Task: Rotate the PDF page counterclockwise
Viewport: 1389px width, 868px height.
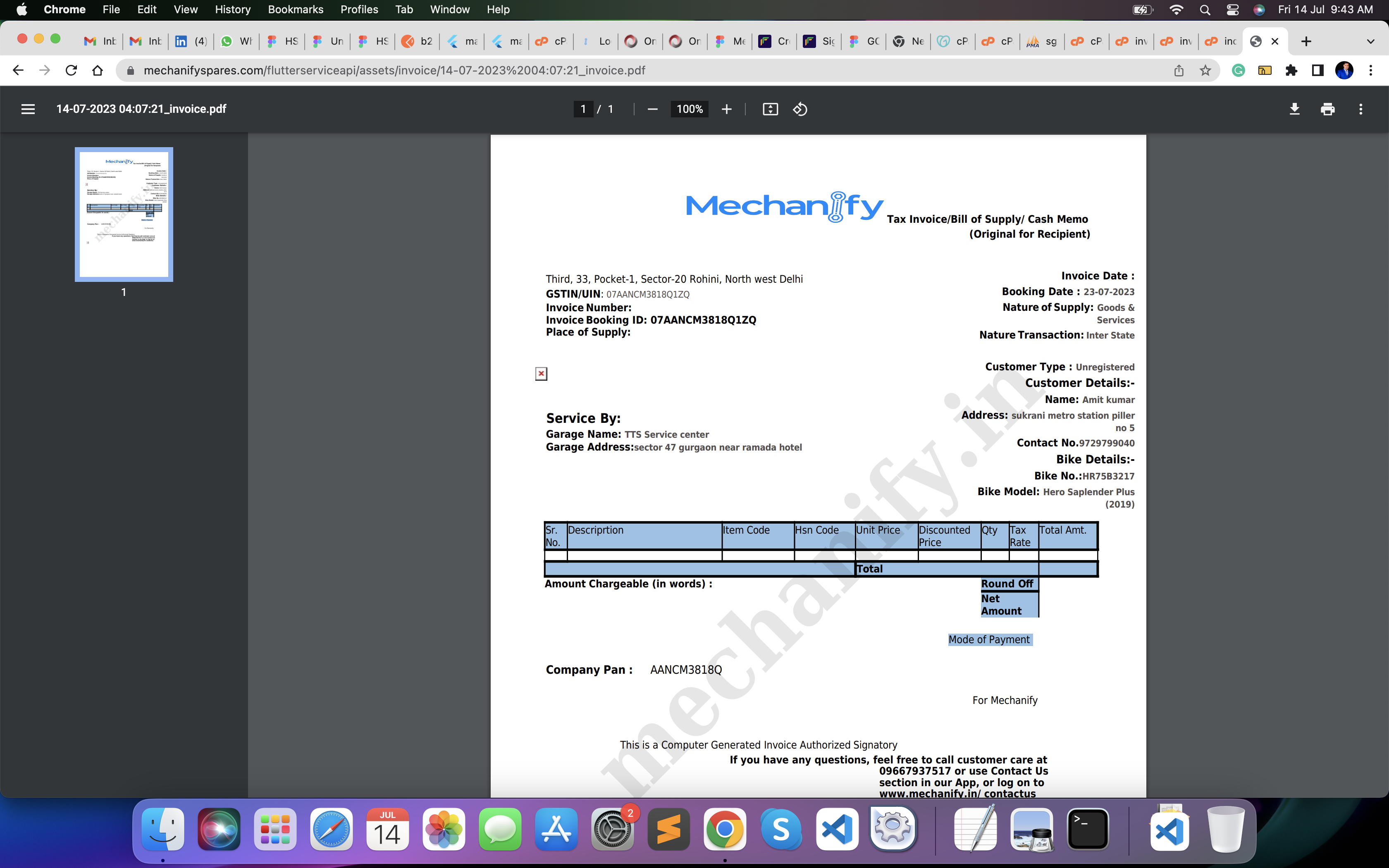Action: coord(800,109)
